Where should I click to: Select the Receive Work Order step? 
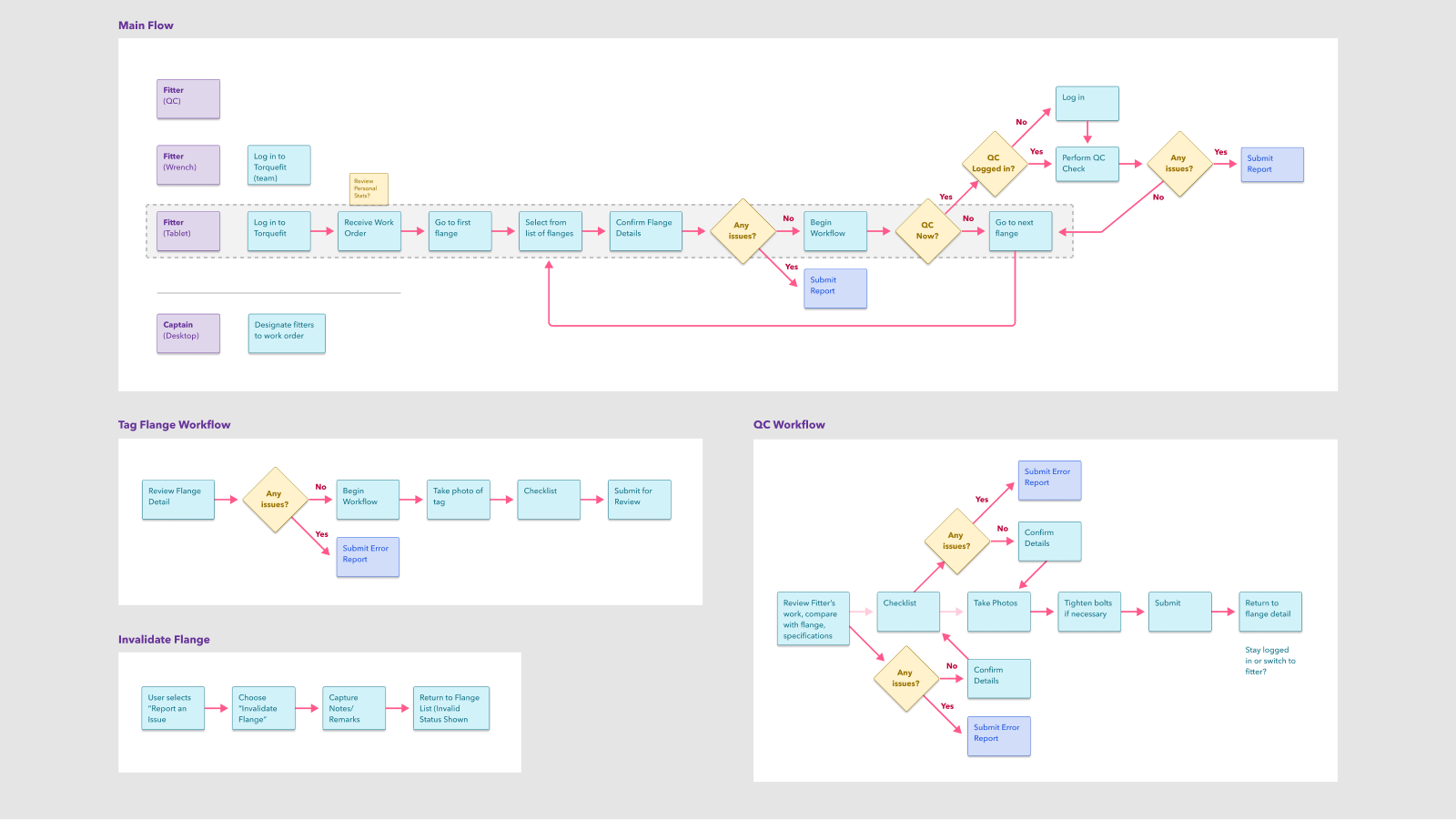[x=369, y=231]
